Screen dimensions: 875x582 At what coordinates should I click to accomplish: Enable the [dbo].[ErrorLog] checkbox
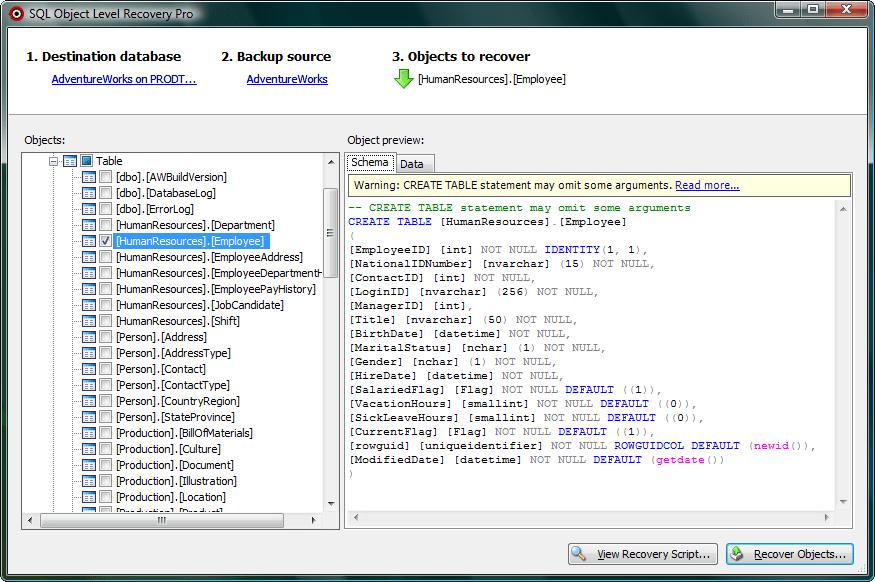pos(105,209)
